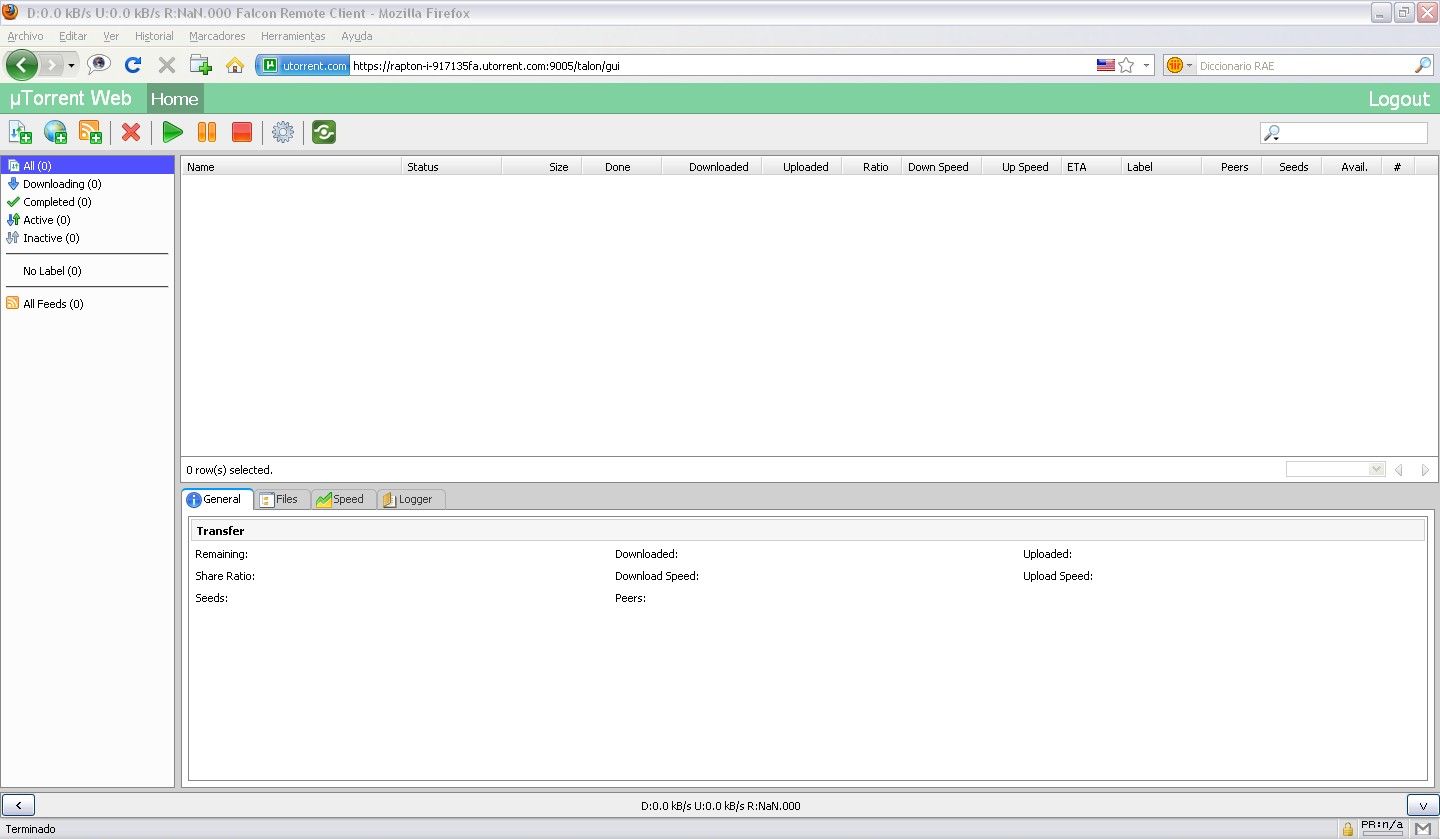Screen dimensions: 1440x839
Task: Click the green remote share icon
Action: coord(324,132)
